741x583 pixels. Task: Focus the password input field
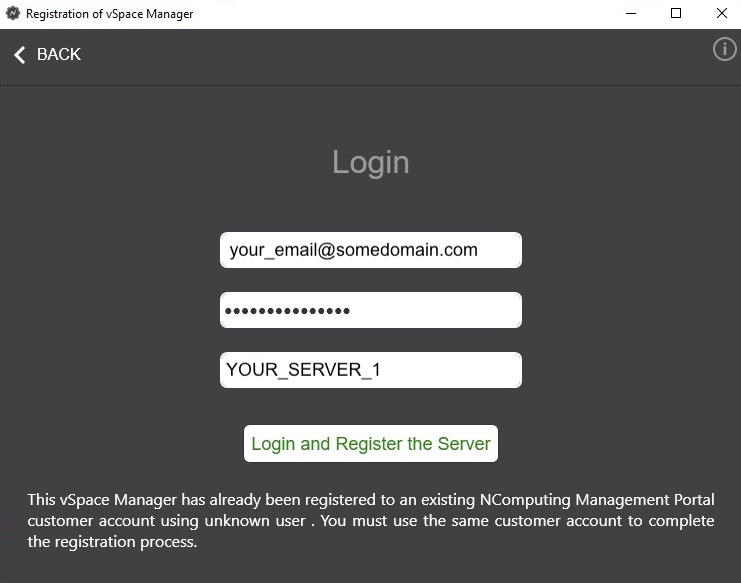tap(370, 310)
